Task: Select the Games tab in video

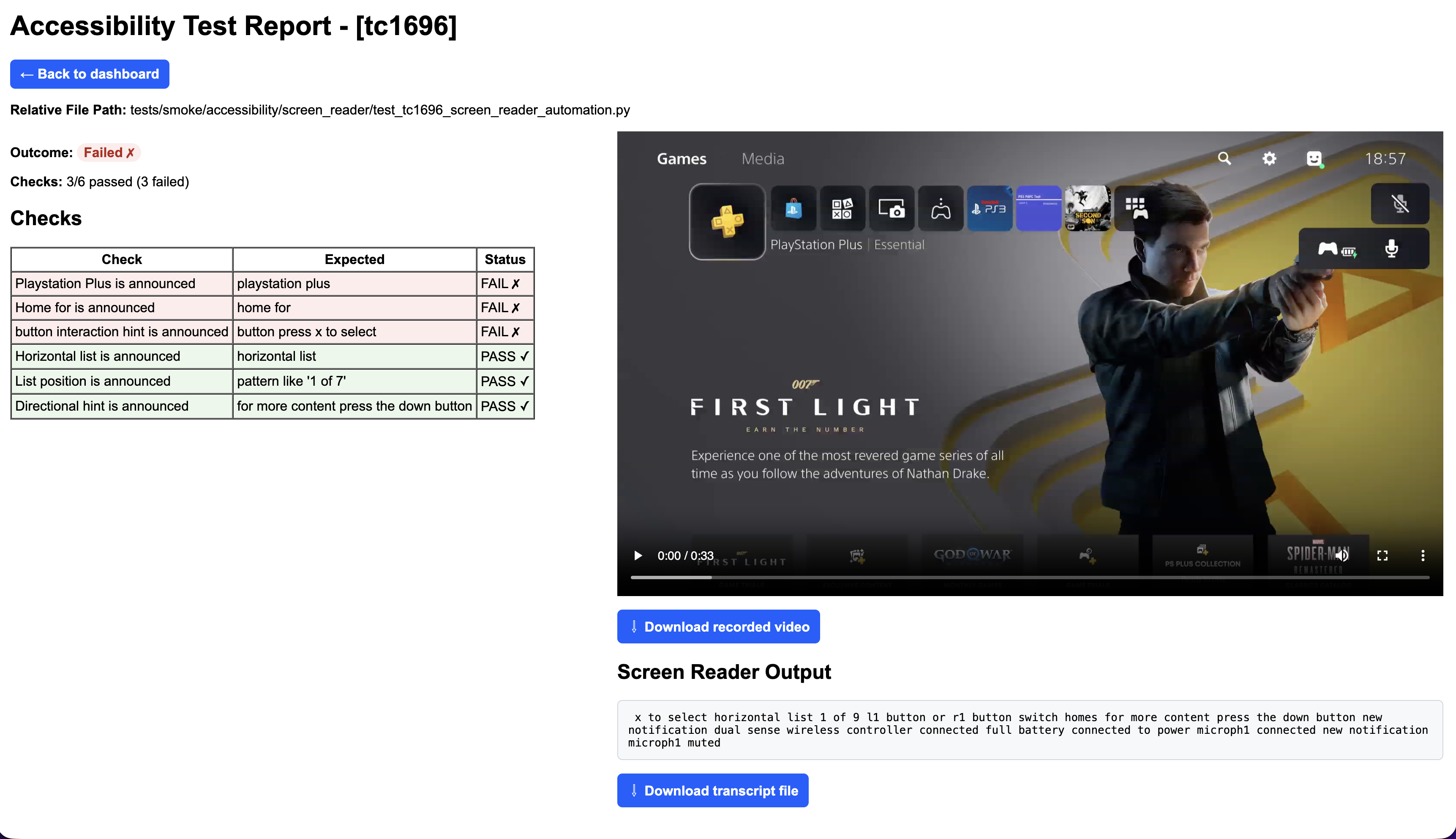Action: tap(681, 158)
